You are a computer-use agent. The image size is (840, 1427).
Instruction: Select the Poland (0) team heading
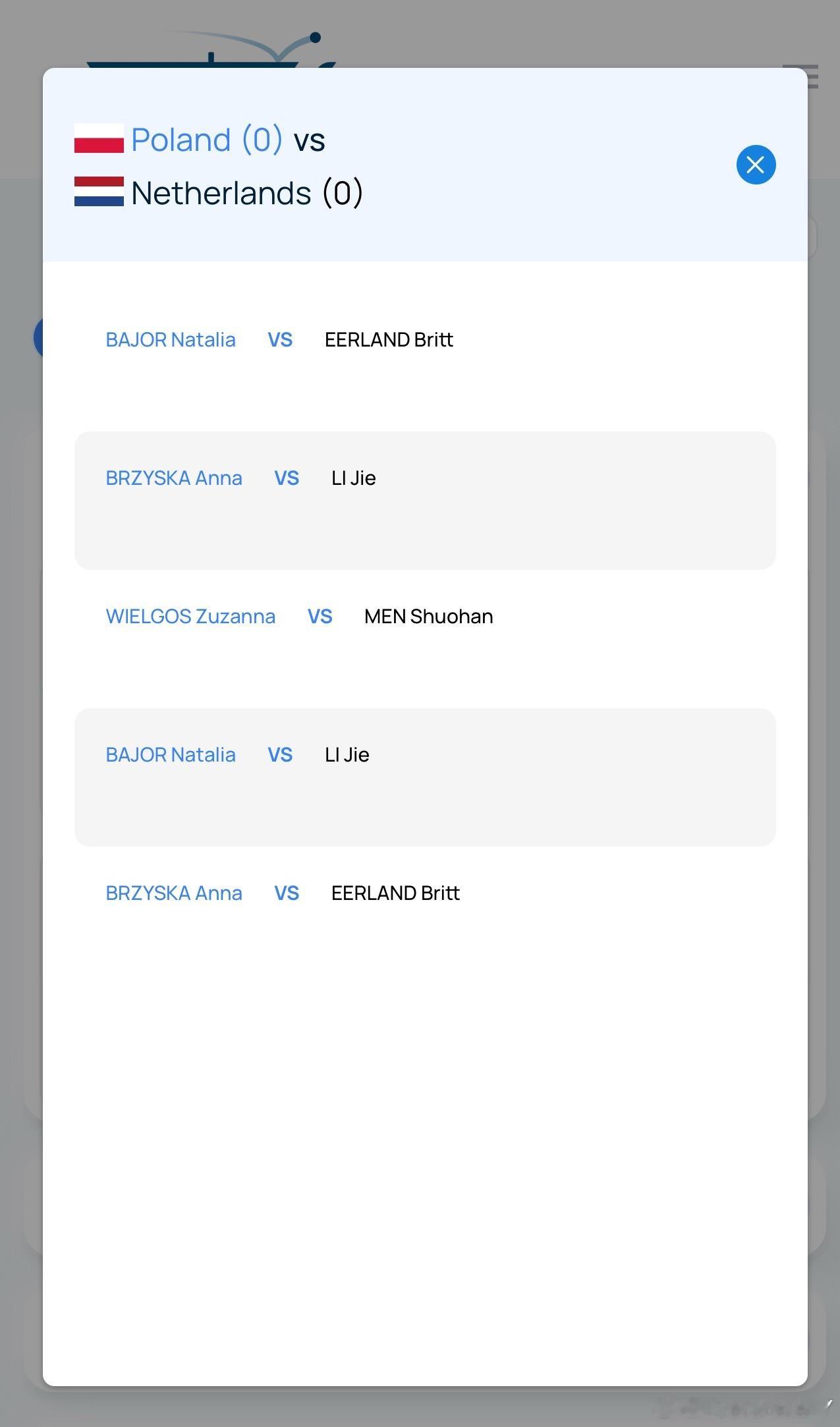pyautogui.click(x=207, y=140)
